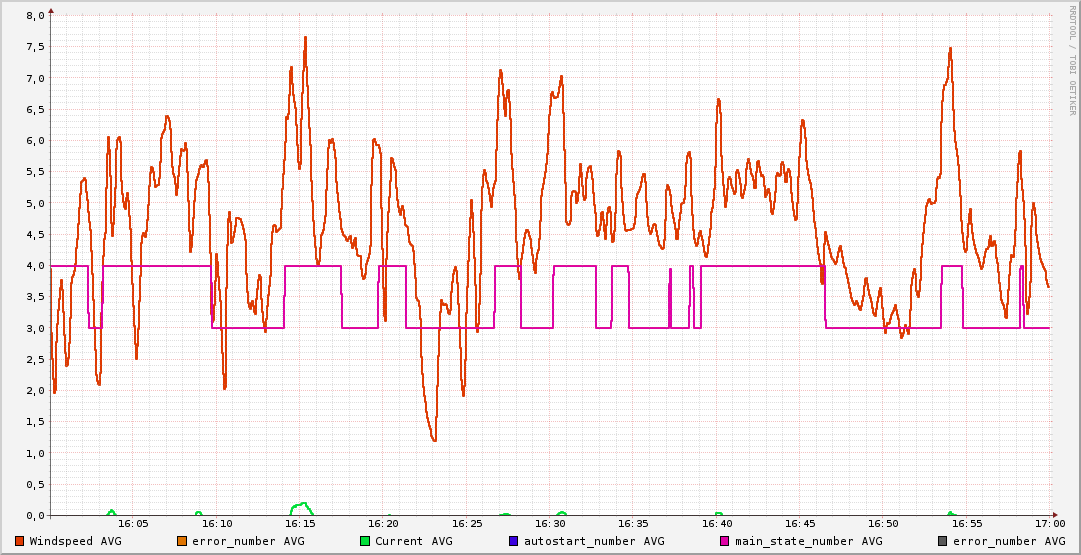Click the 16:05 time axis label
The image size is (1081, 555).
coord(134,523)
